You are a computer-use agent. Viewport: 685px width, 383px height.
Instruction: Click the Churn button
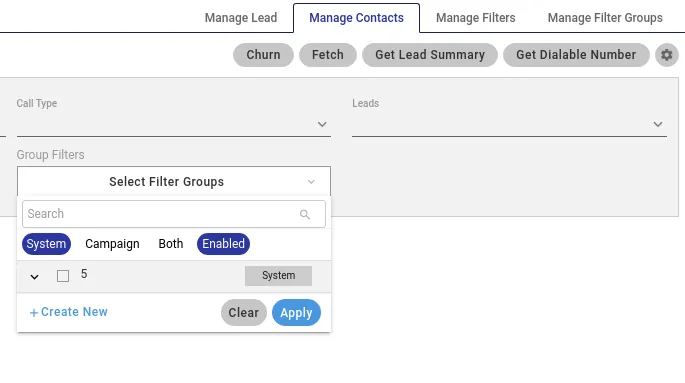[x=263, y=55]
